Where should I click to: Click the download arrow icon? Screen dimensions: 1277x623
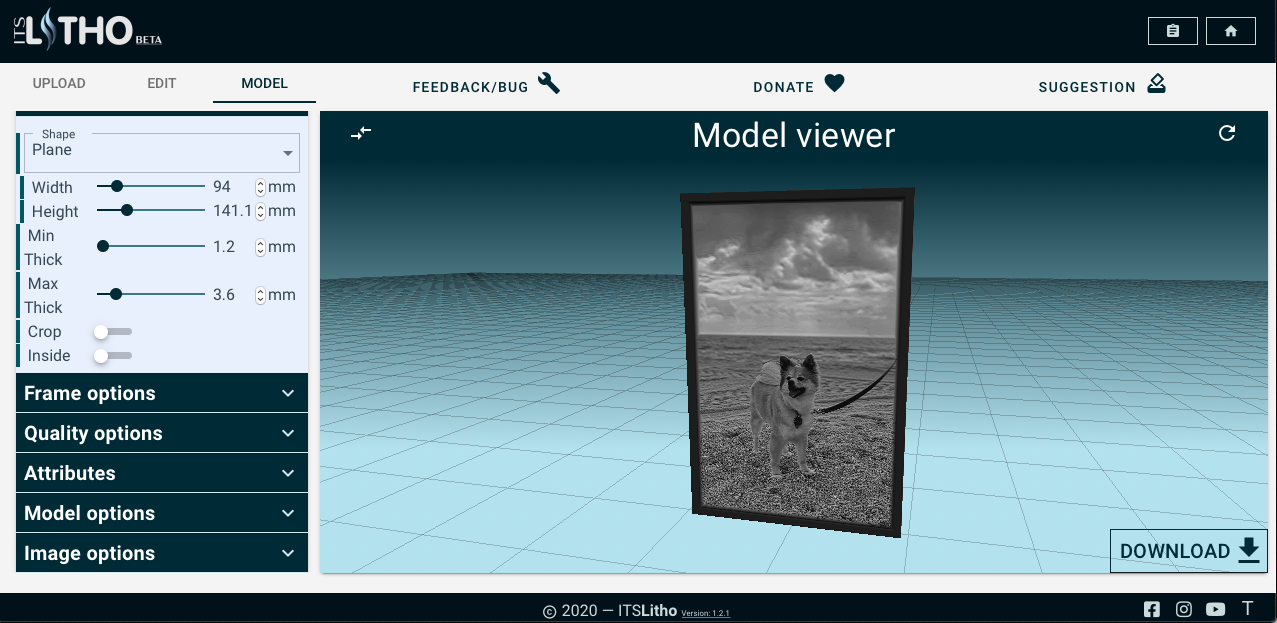1249,551
